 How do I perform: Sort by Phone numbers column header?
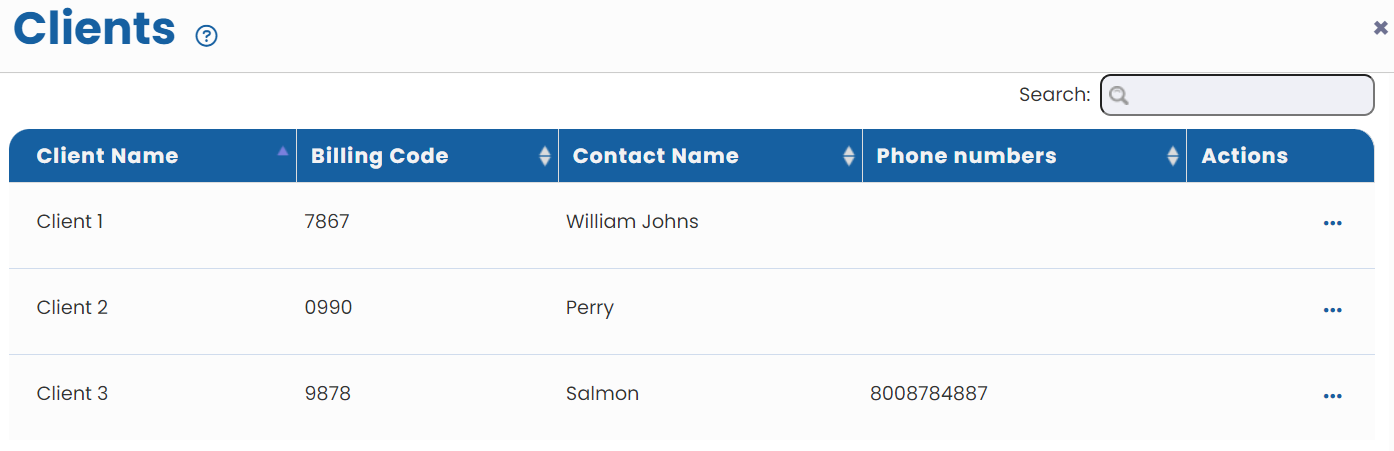point(966,156)
